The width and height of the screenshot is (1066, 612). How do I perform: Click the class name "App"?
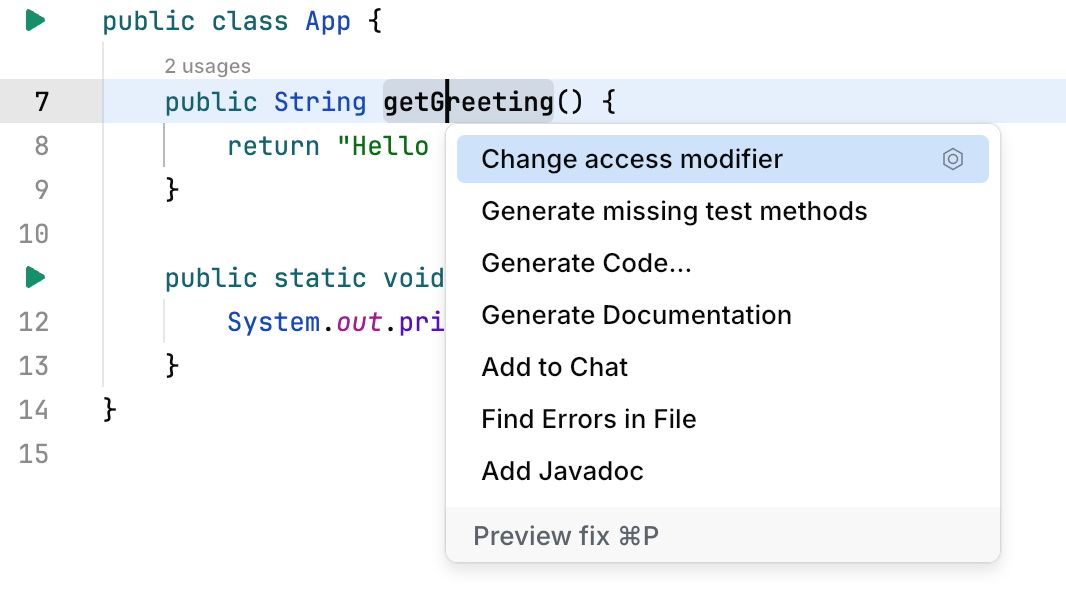click(x=328, y=20)
